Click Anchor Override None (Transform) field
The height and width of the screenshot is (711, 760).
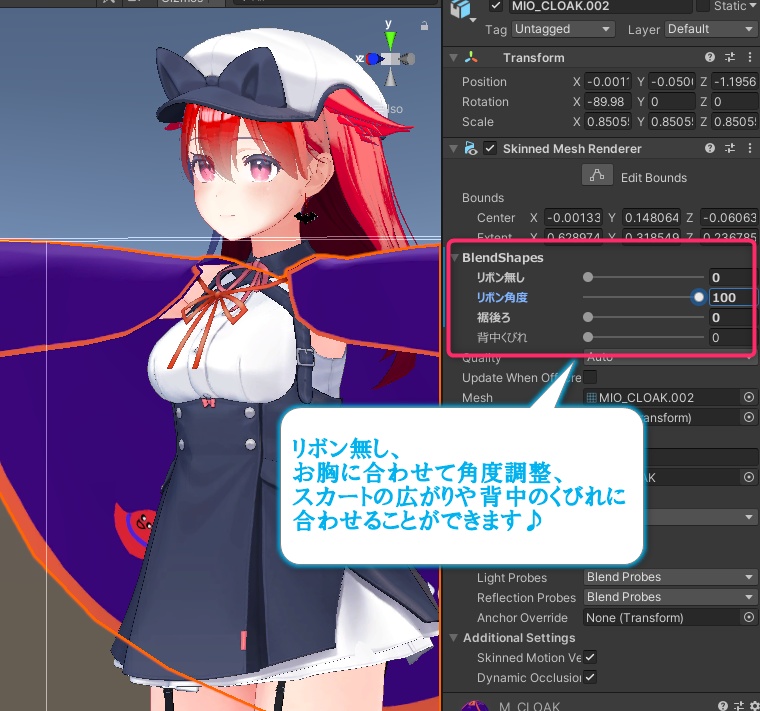662,617
